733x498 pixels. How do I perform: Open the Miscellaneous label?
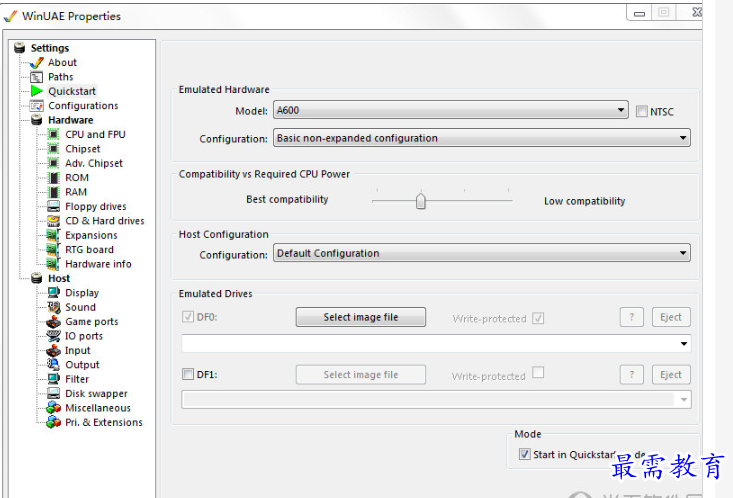click(x=98, y=408)
